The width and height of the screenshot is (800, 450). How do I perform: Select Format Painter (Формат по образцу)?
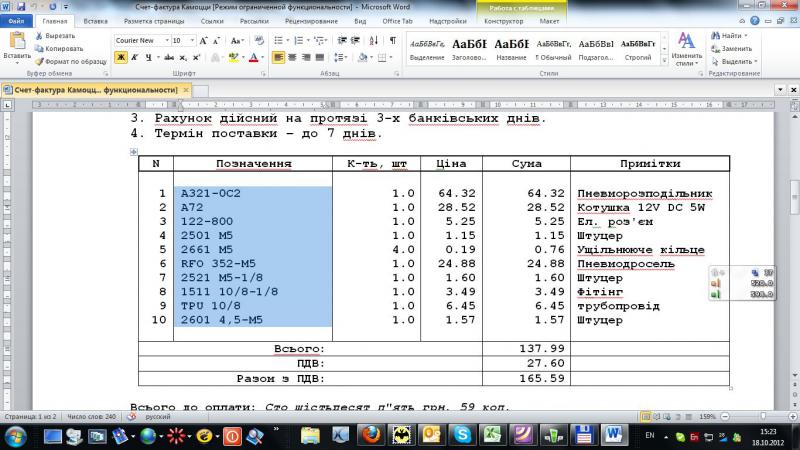pyautogui.click(x=68, y=61)
